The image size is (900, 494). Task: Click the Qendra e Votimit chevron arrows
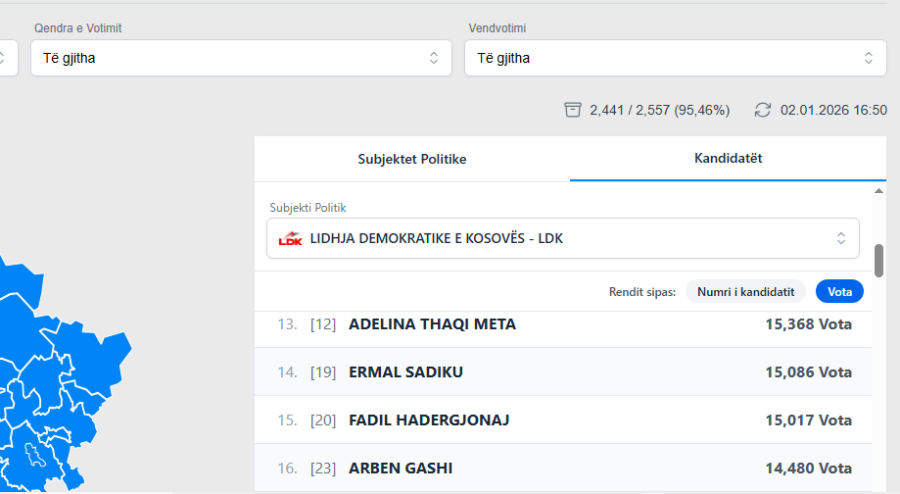pyautogui.click(x=434, y=58)
